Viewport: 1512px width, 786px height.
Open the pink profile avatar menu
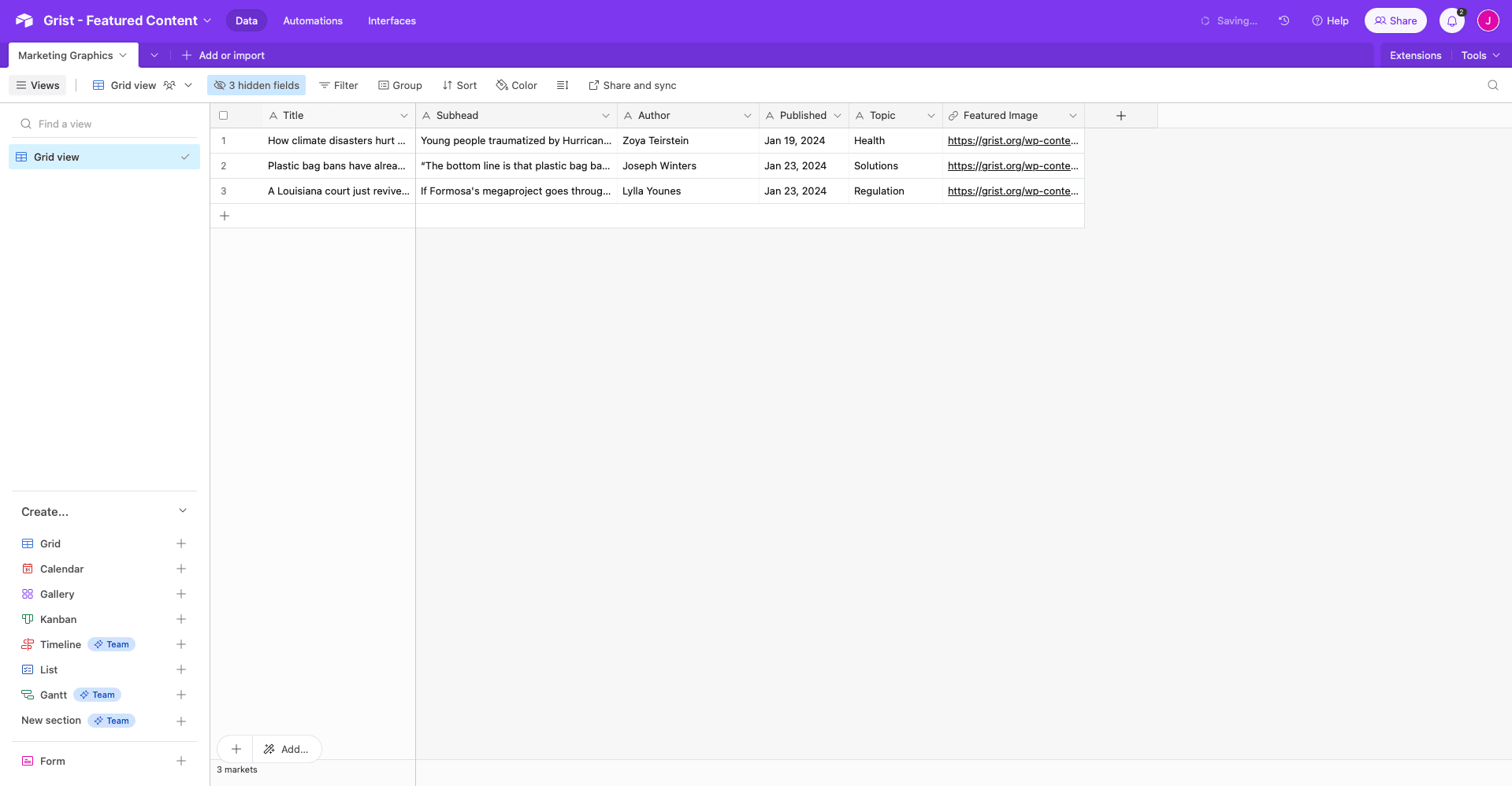pos(1488,20)
